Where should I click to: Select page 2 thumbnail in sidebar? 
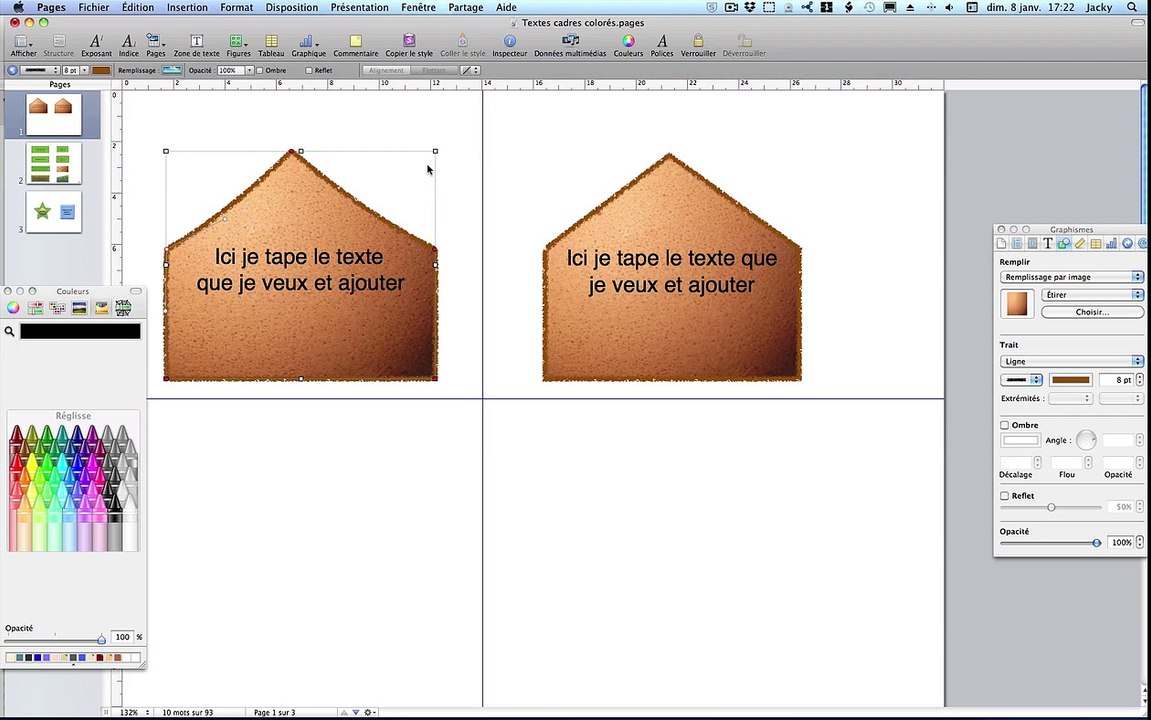[x=53, y=163]
